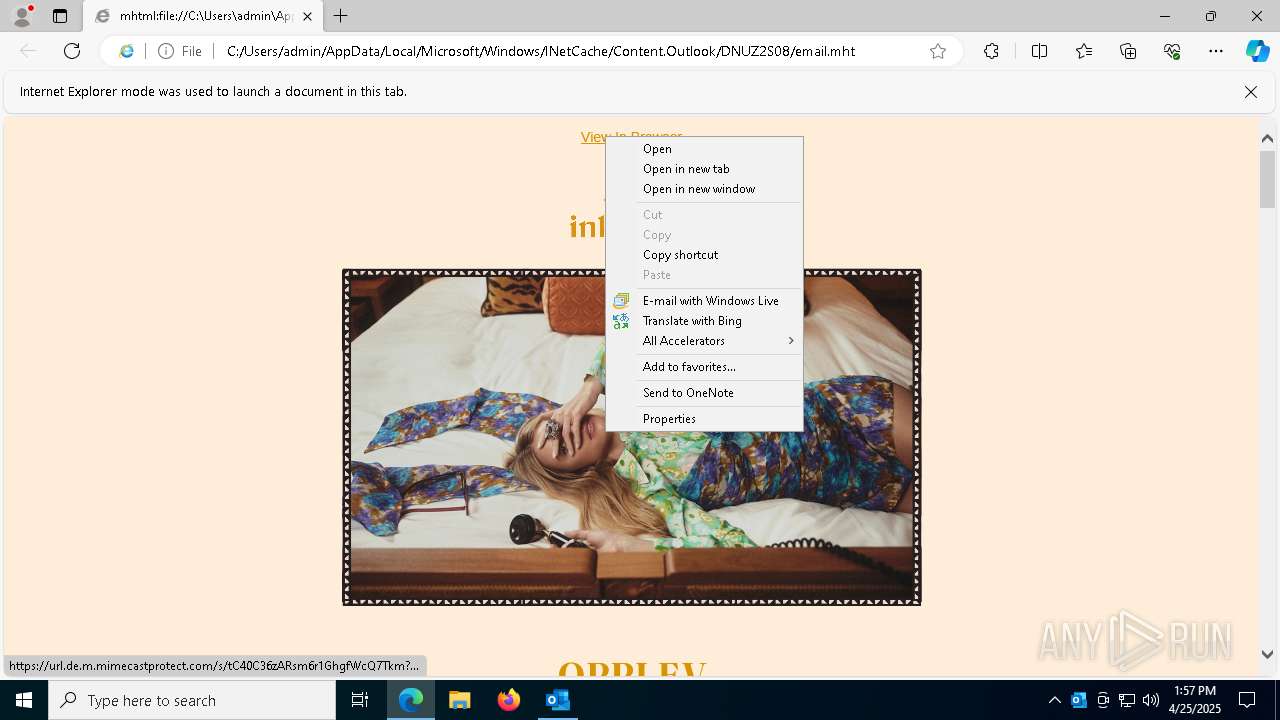Viewport: 1280px width, 720px height.
Task: Click the taskbar search box
Action: [x=192, y=700]
